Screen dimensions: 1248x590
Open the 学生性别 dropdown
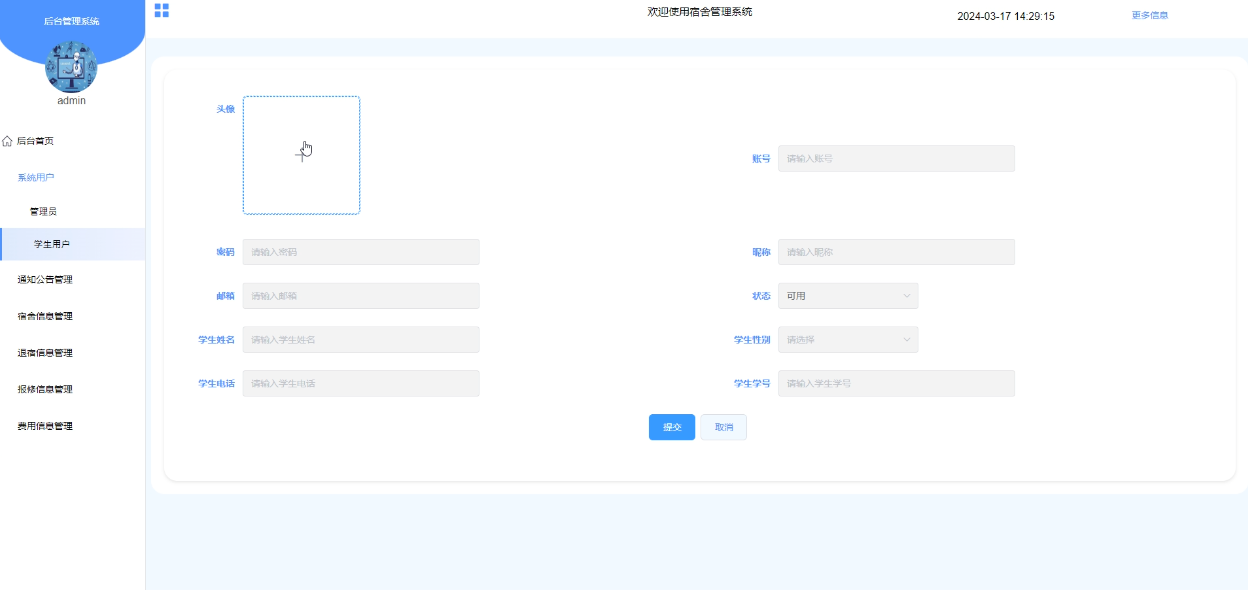coord(848,340)
